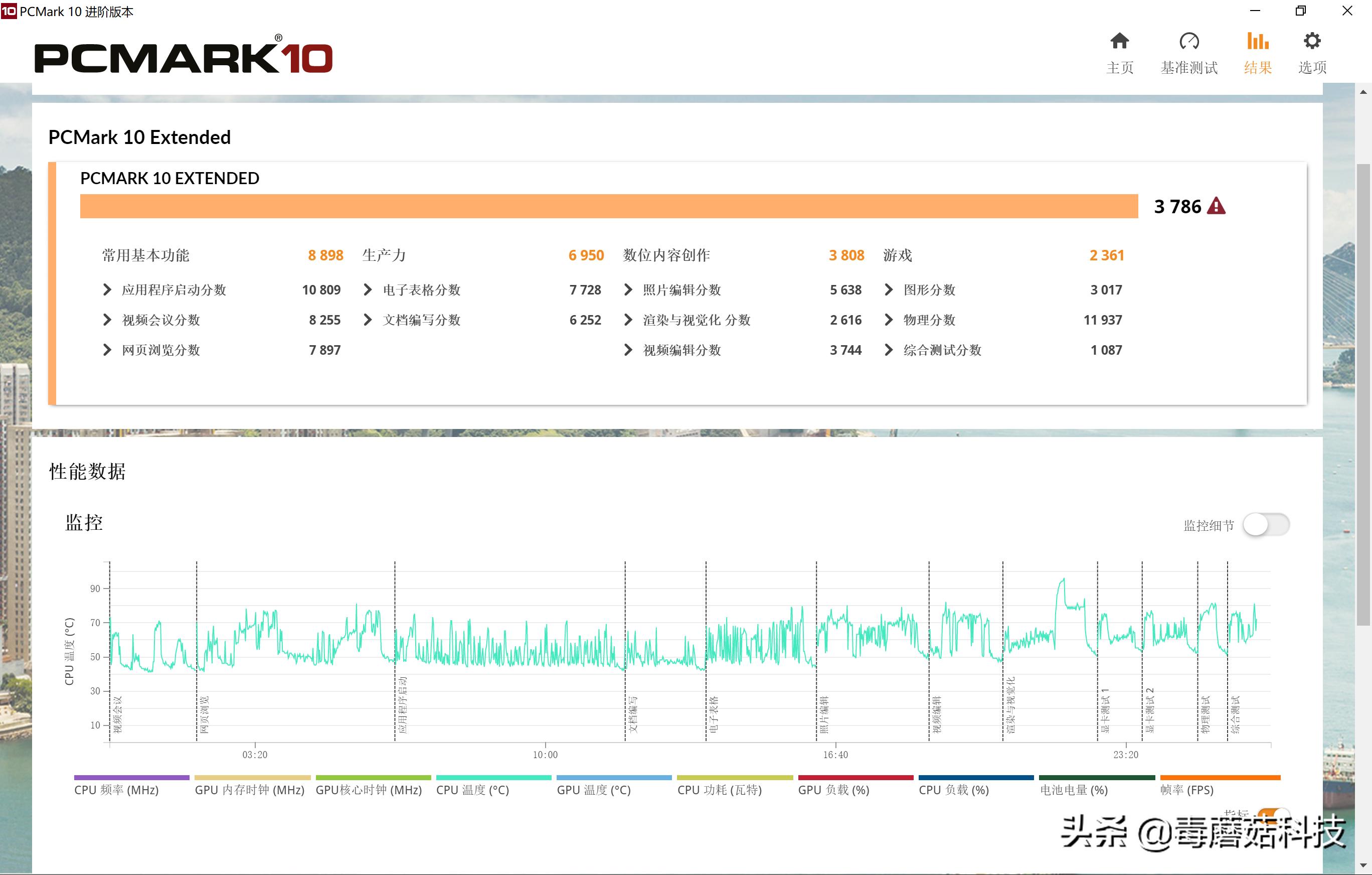Toggle the CPU 温度 (°C) legend series

[472, 790]
